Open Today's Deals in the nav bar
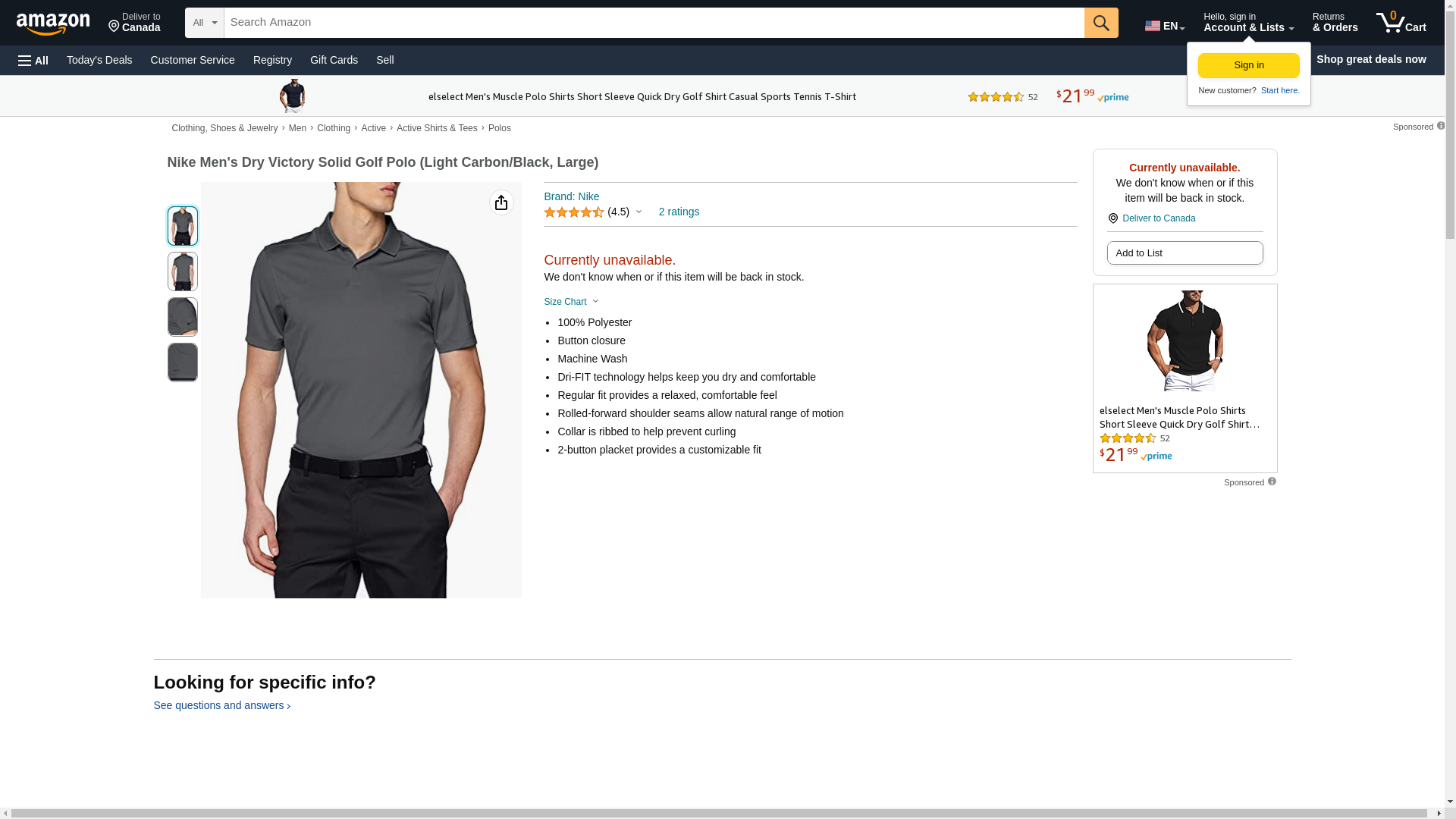 pos(99,60)
